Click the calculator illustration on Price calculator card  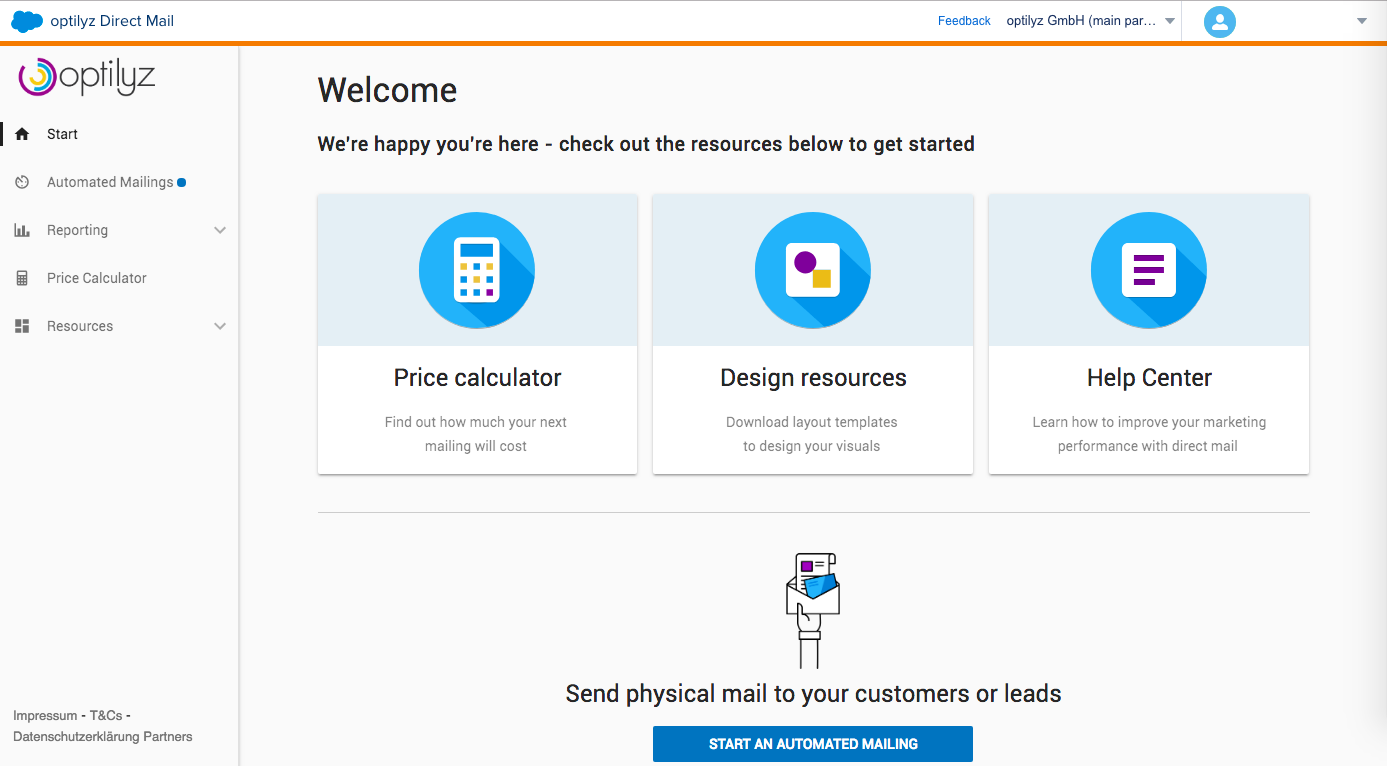[x=477, y=270]
